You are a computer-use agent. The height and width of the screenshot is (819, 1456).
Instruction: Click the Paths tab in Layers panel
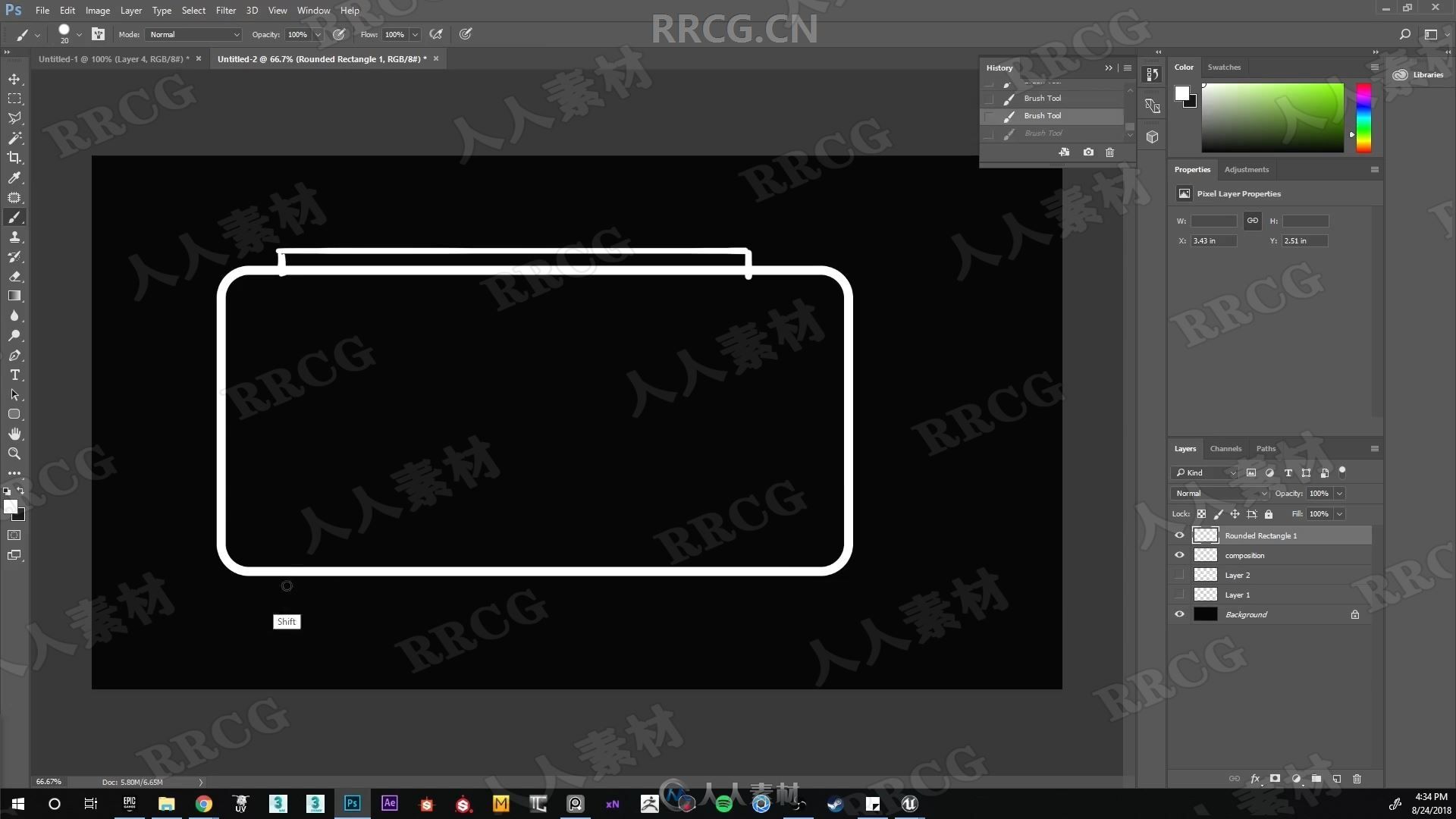click(1265, 448)
